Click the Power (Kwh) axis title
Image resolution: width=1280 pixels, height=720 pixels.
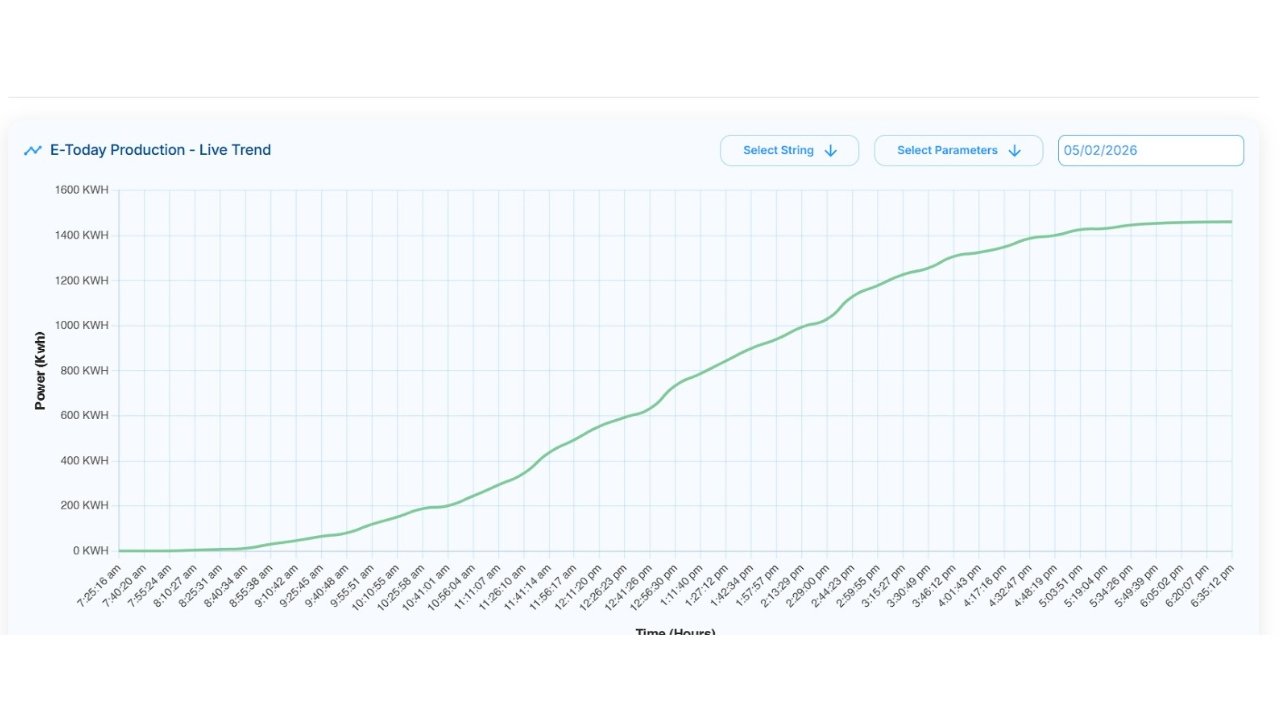click(41, 371)
